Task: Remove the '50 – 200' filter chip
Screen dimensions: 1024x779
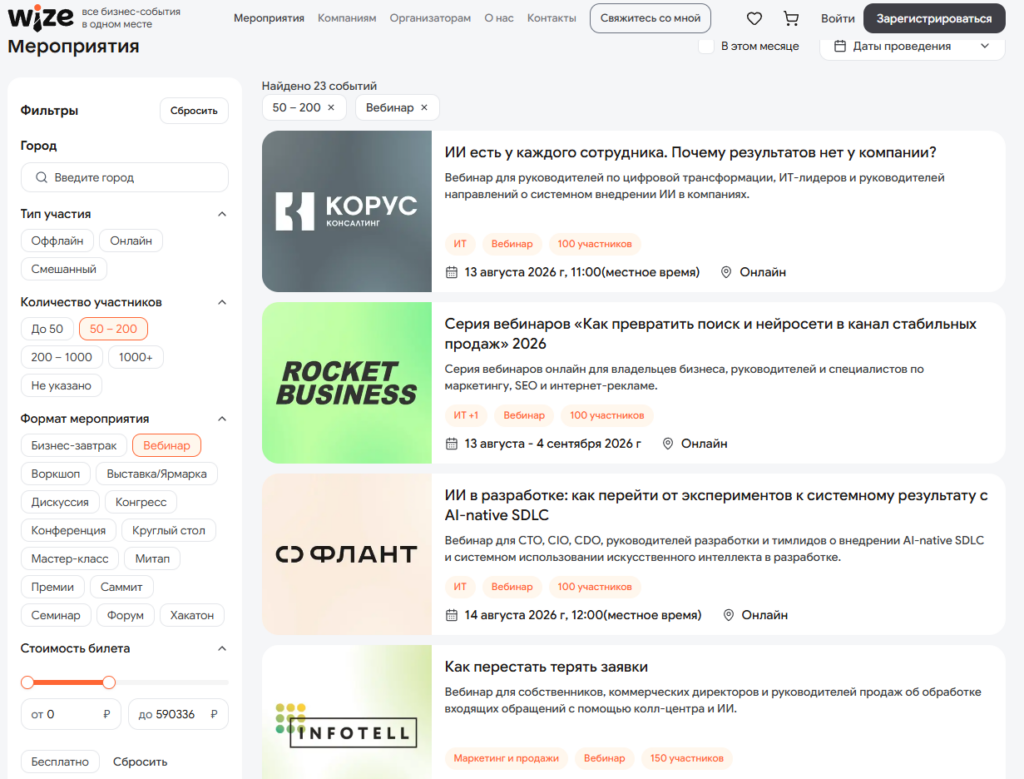Action: click(x=331, y=108)
